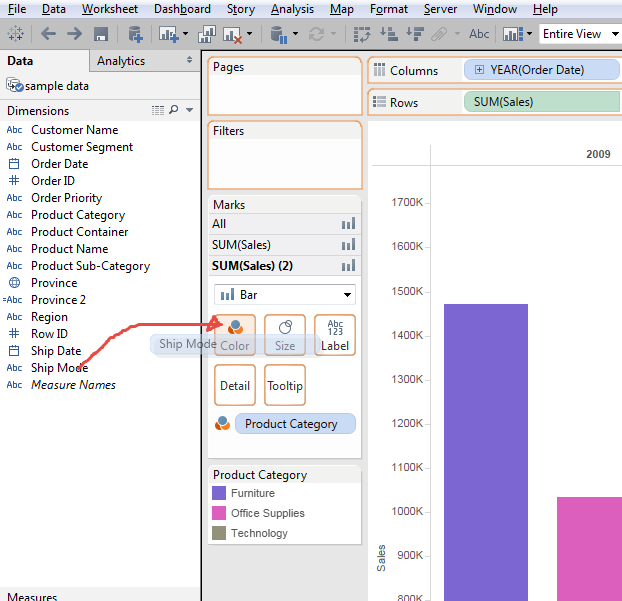Open the Format menu
Image resolution: width=622 pixels, height=601 pixels.
[389, 9]
